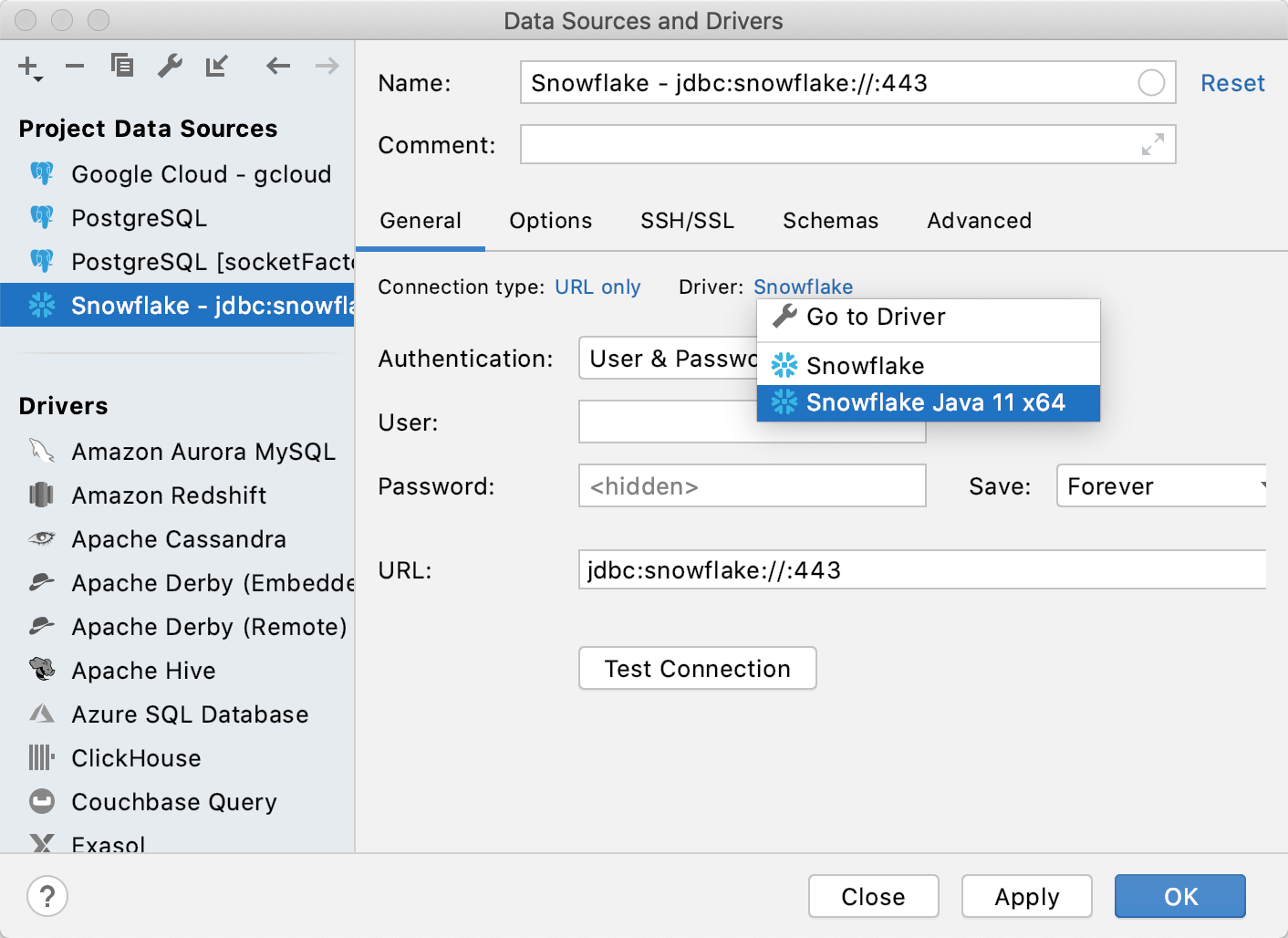
Task: Select PostgreSQL [socketFactory] data source
Action: coord(177,262)
